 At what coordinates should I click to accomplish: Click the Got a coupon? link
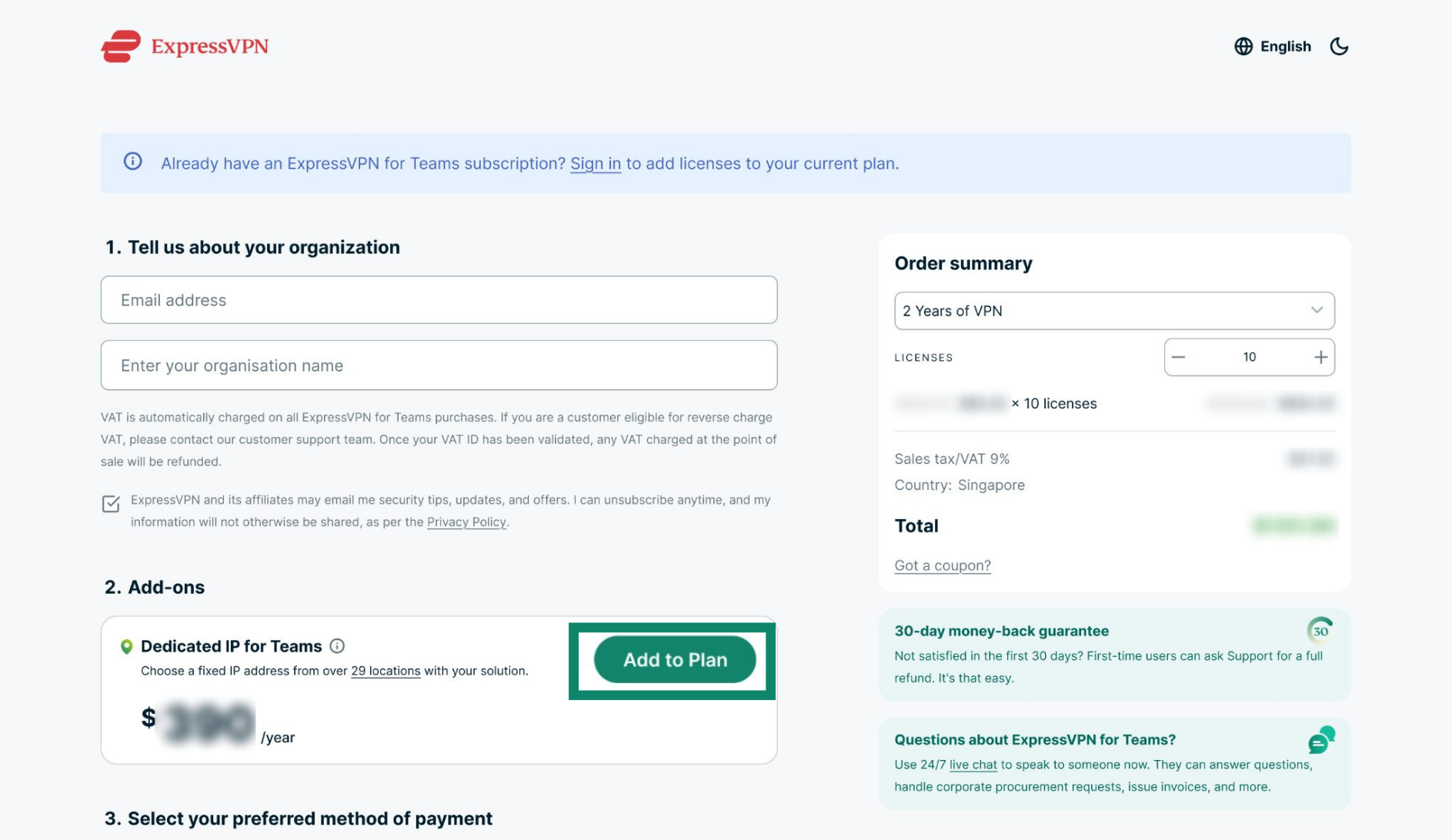click(943, 565)
